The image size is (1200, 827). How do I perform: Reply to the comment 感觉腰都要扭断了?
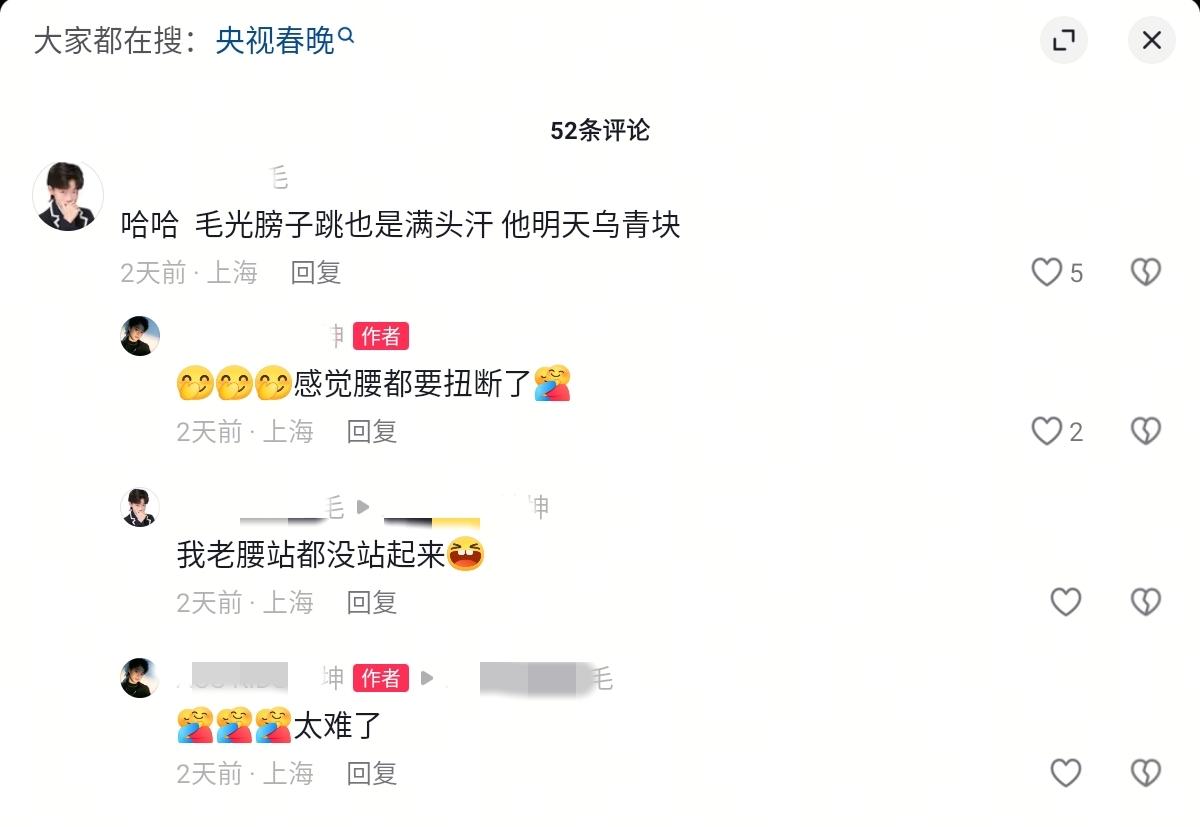pos(372,431)
